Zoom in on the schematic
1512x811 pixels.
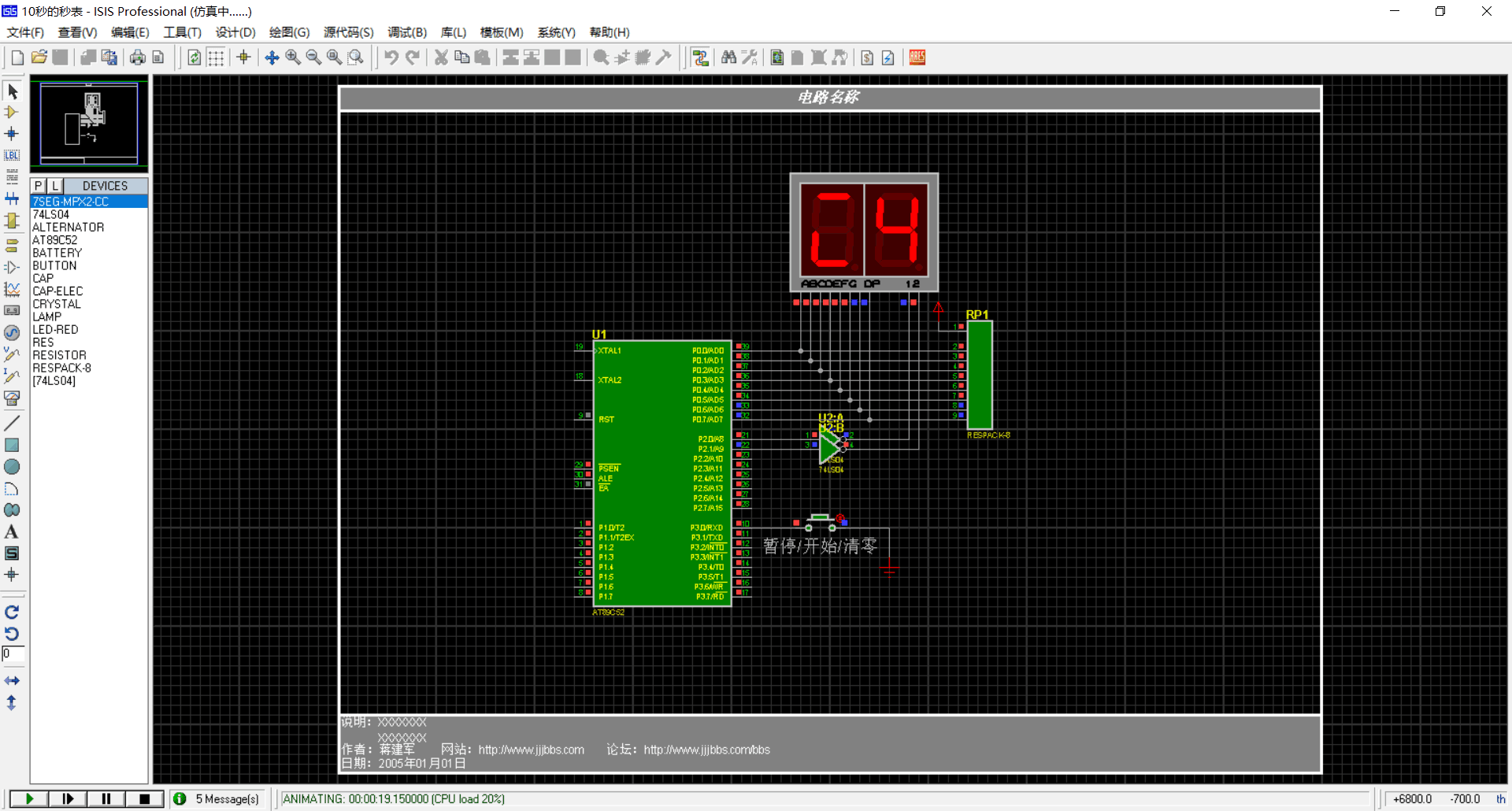tap(293, 57)
